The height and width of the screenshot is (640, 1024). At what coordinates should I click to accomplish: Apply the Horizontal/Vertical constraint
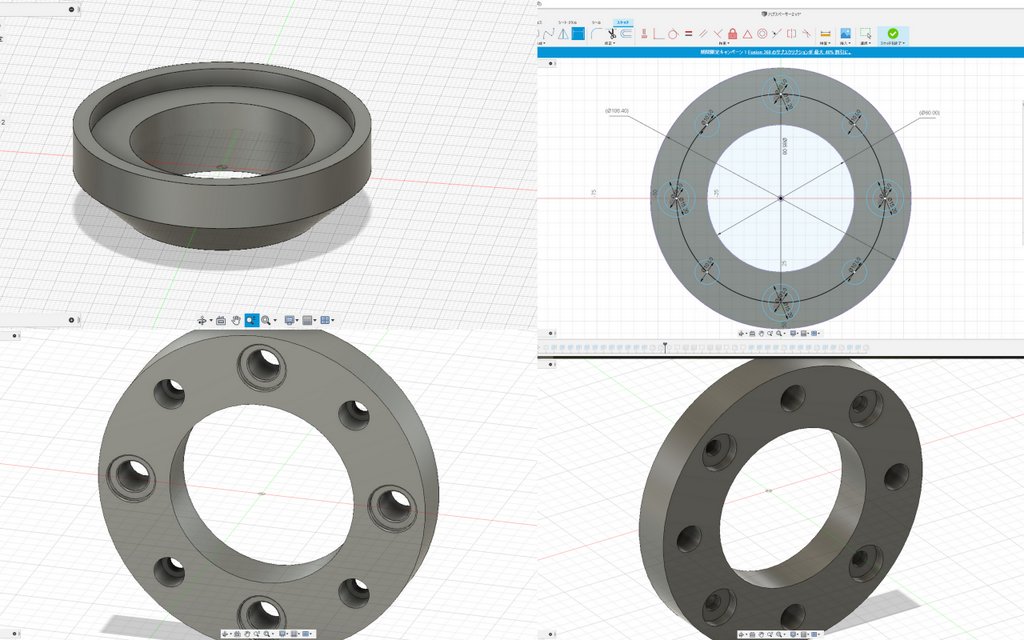[x=644, y=33]
